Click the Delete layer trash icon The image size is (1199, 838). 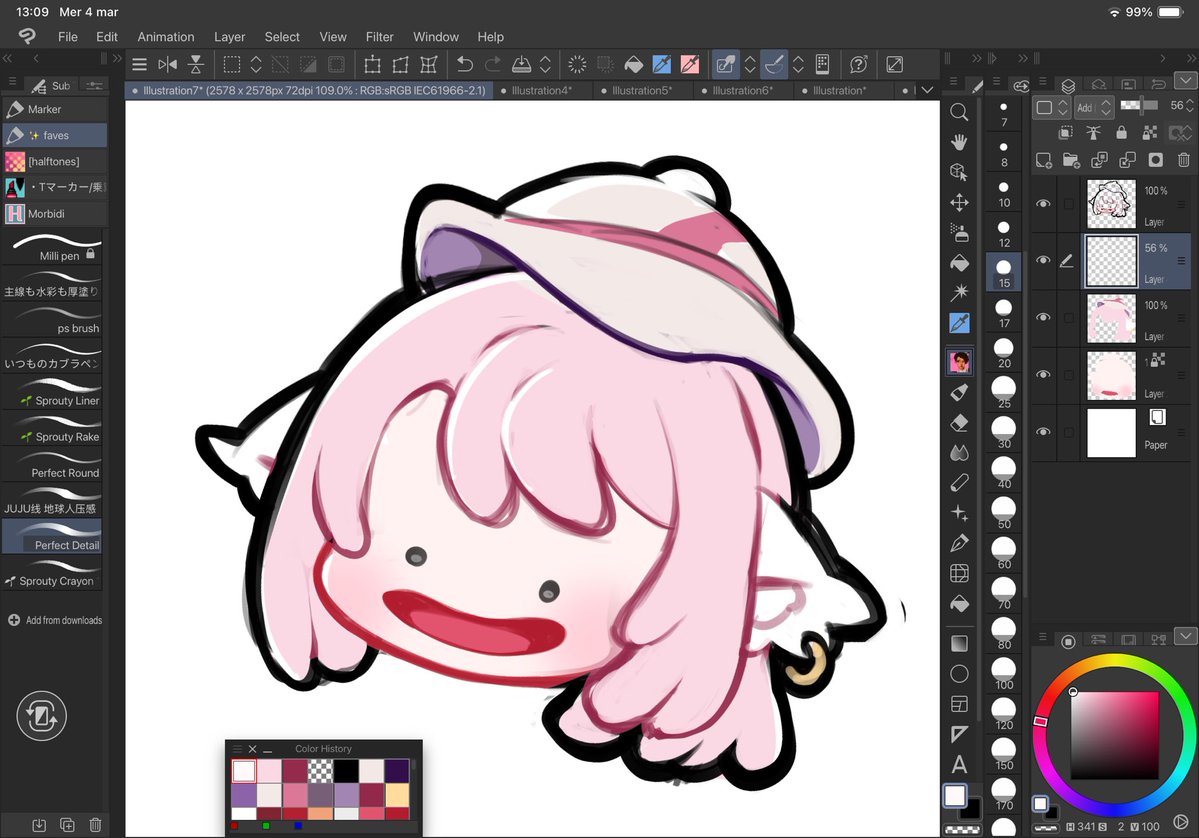click(x=1184, y=160)
